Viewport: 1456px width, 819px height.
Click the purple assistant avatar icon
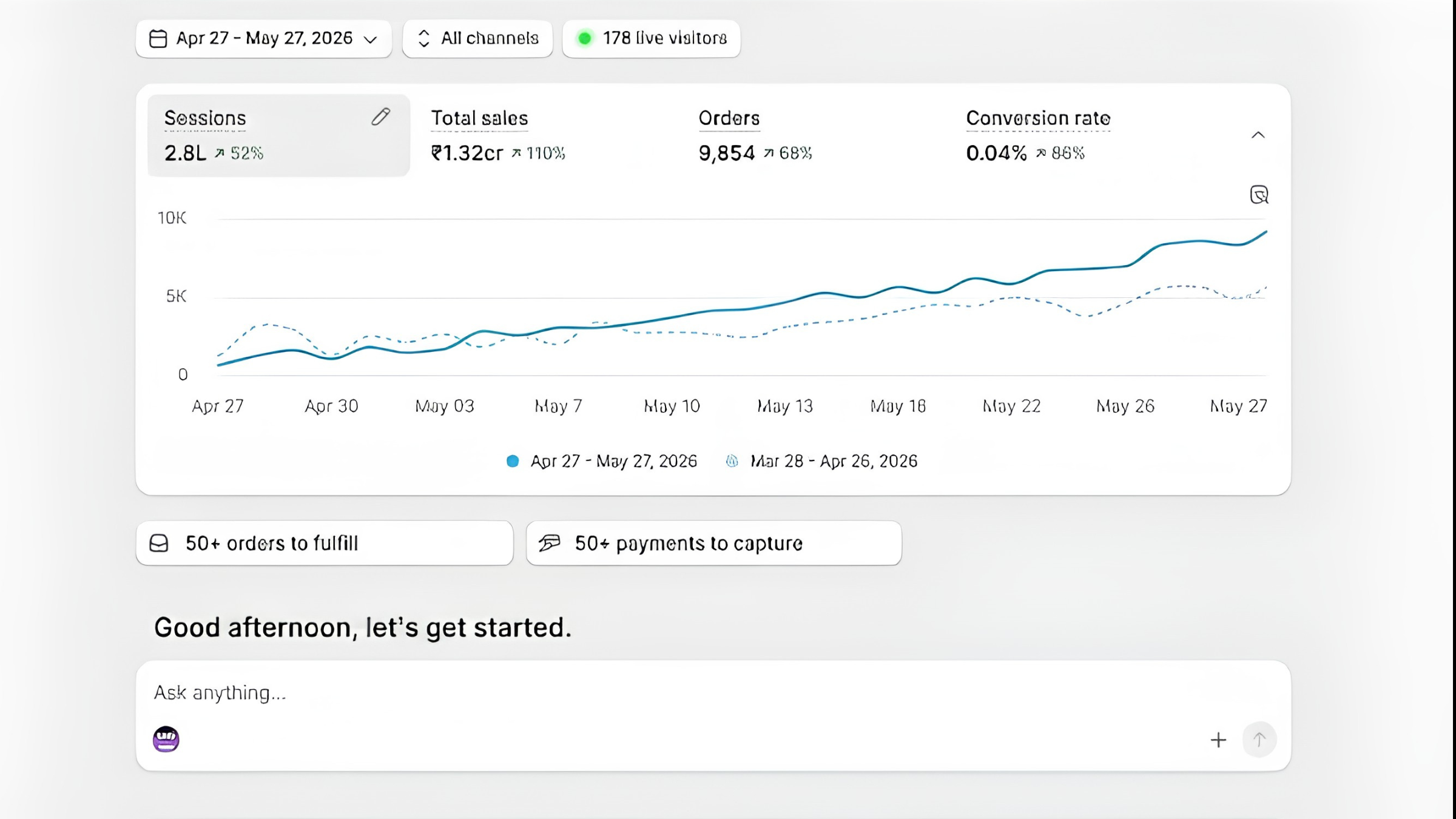pos(166,739)
